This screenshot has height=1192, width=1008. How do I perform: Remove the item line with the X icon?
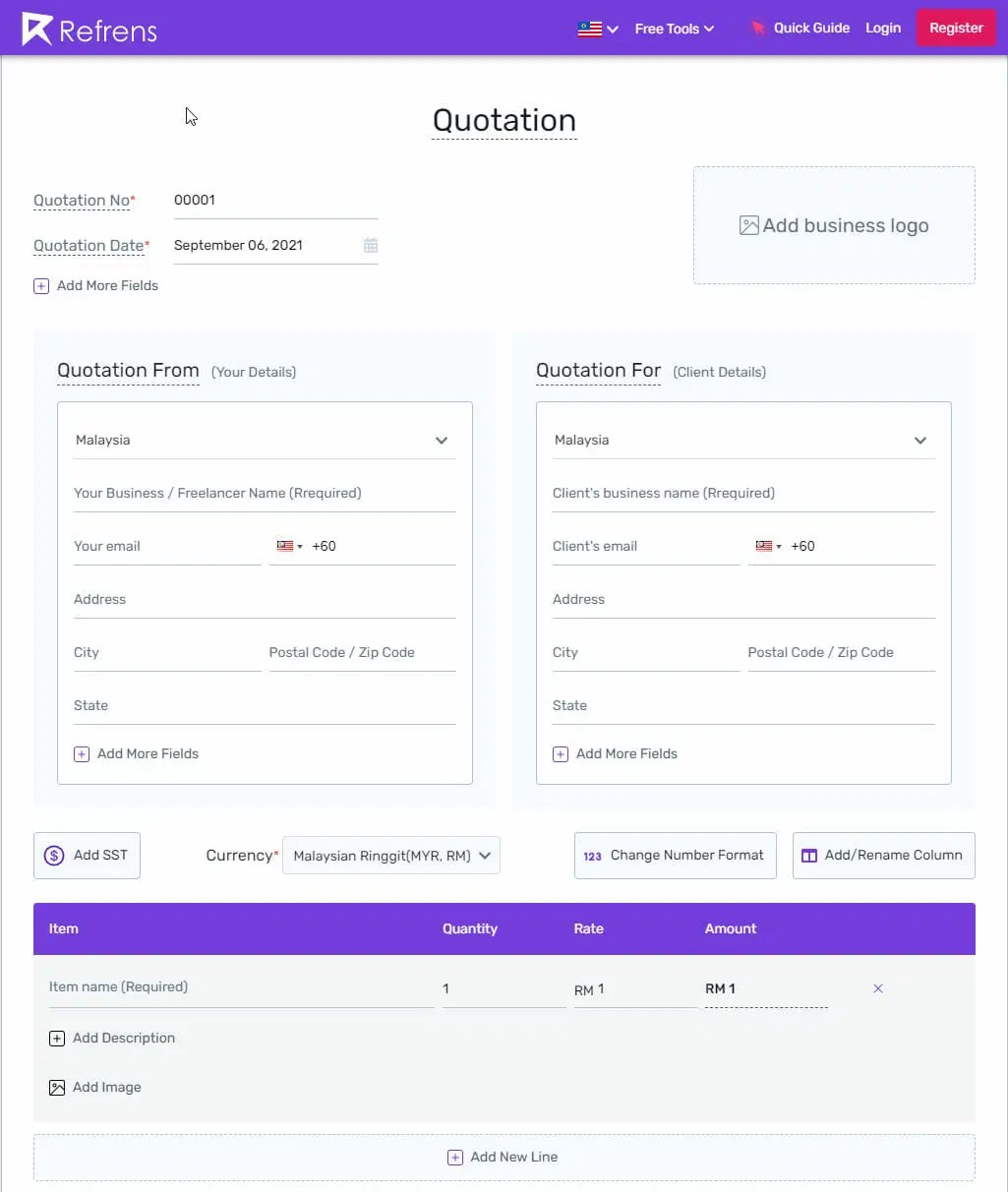878,988
